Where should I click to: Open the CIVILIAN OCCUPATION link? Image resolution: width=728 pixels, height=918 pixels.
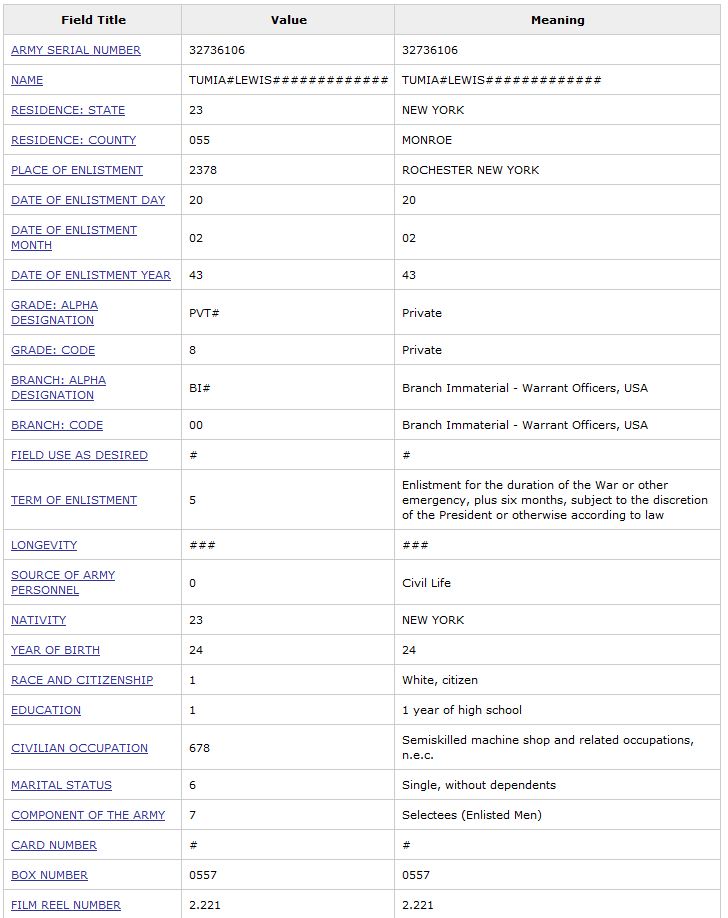(x=79, y=748)
